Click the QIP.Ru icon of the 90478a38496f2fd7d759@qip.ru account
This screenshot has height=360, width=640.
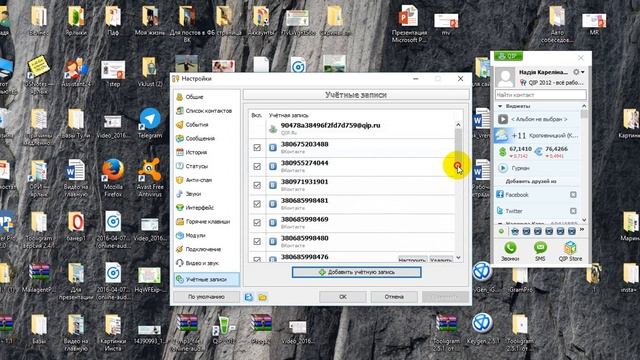(x=273, y=129)
